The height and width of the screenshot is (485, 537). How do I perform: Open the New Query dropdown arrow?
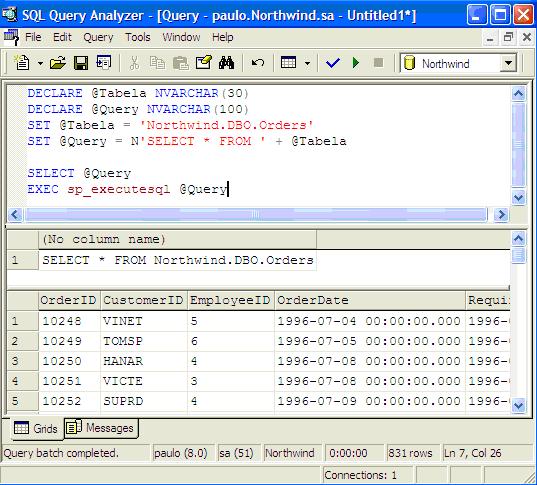(40, 63)
